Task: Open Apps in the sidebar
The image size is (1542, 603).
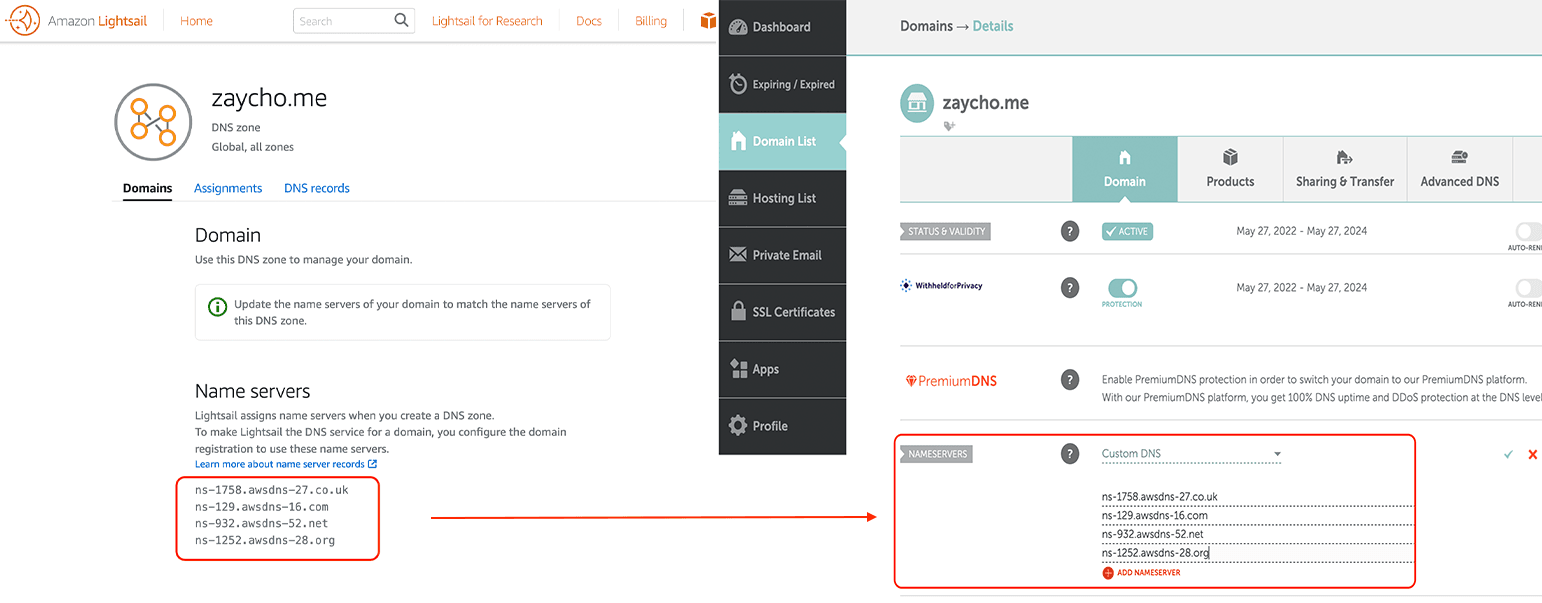Action: [782, 369]
